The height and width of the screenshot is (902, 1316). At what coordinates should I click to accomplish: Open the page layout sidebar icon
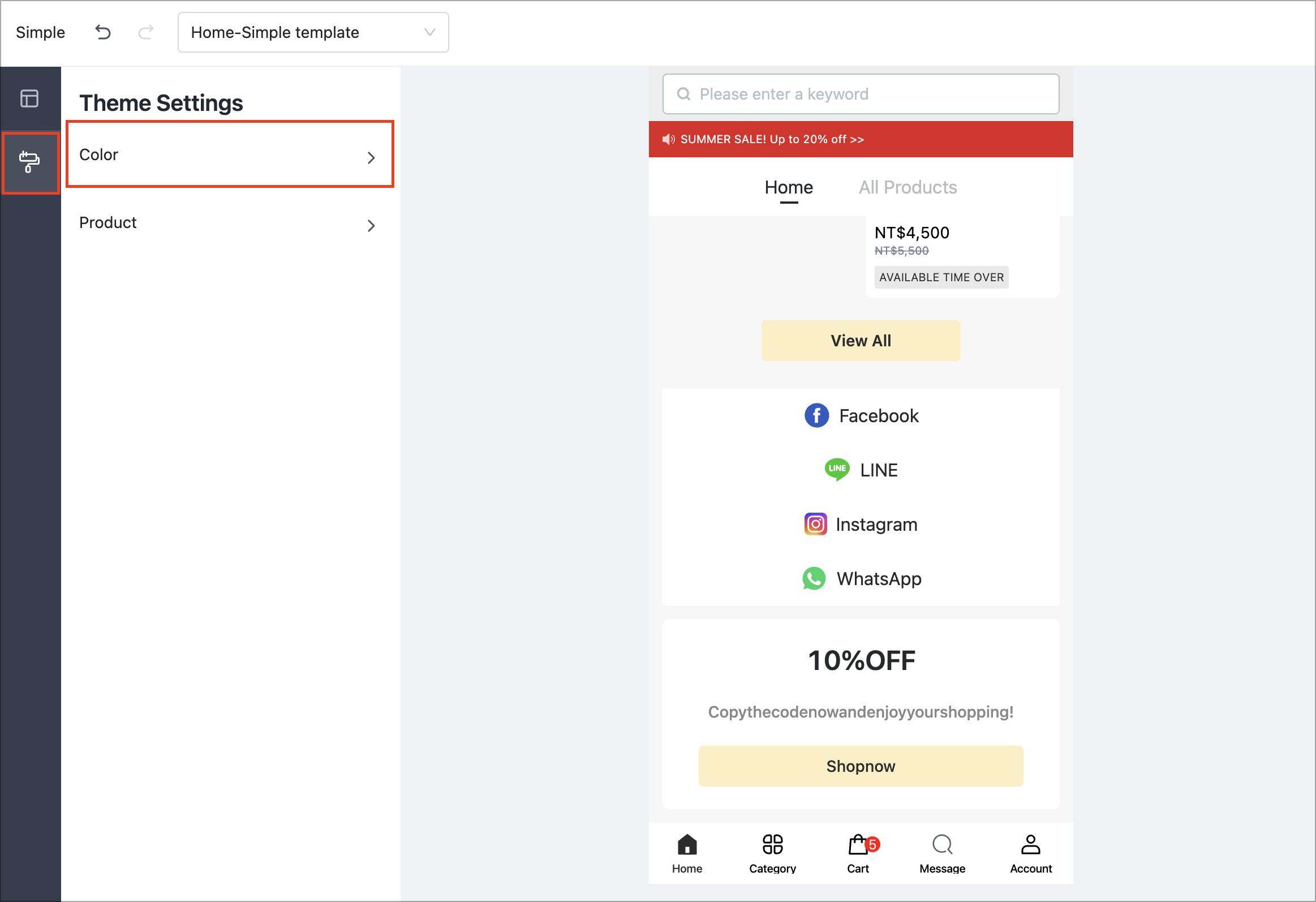pos(29,98)
